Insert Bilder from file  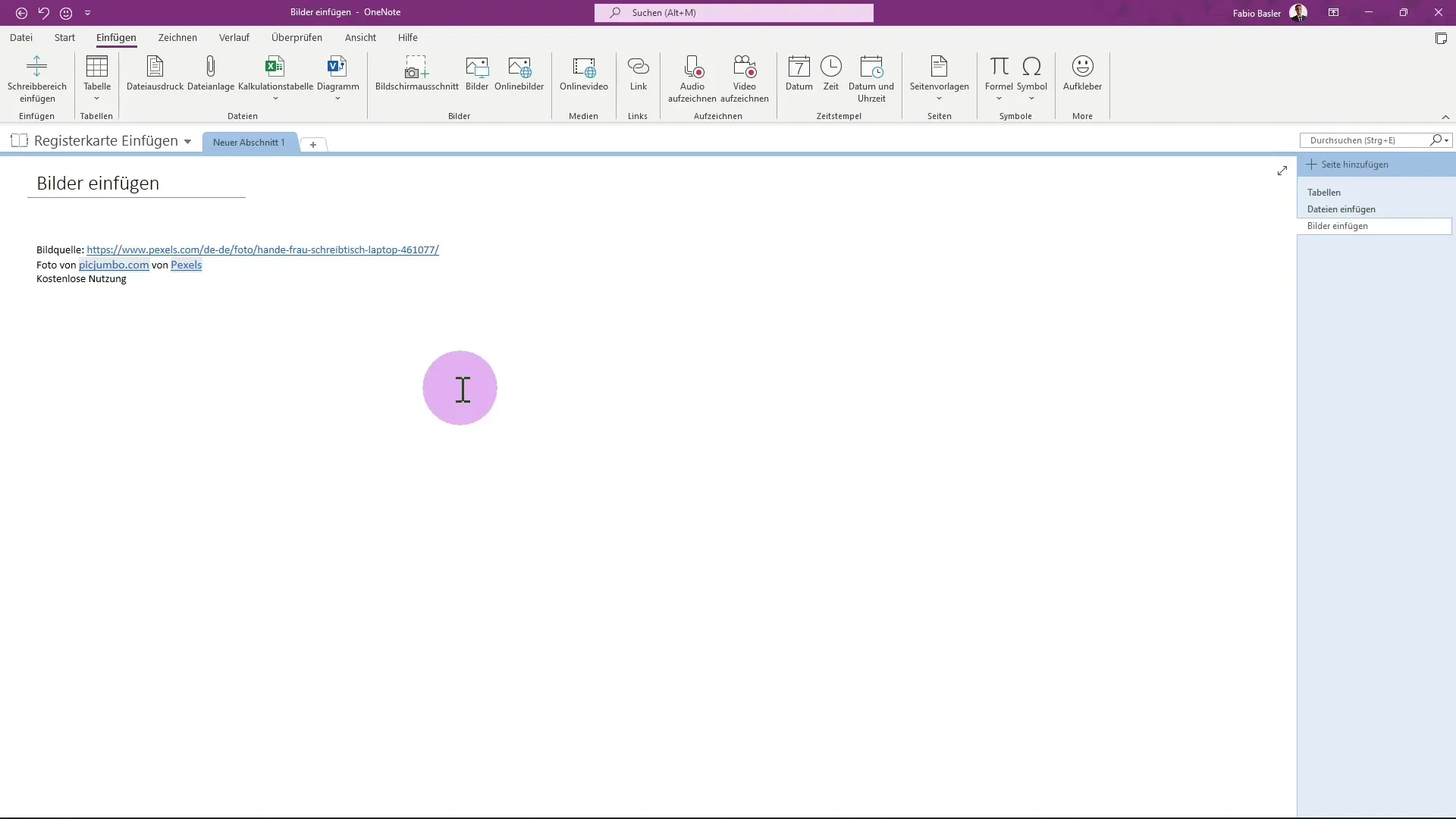tap(477, 74)
